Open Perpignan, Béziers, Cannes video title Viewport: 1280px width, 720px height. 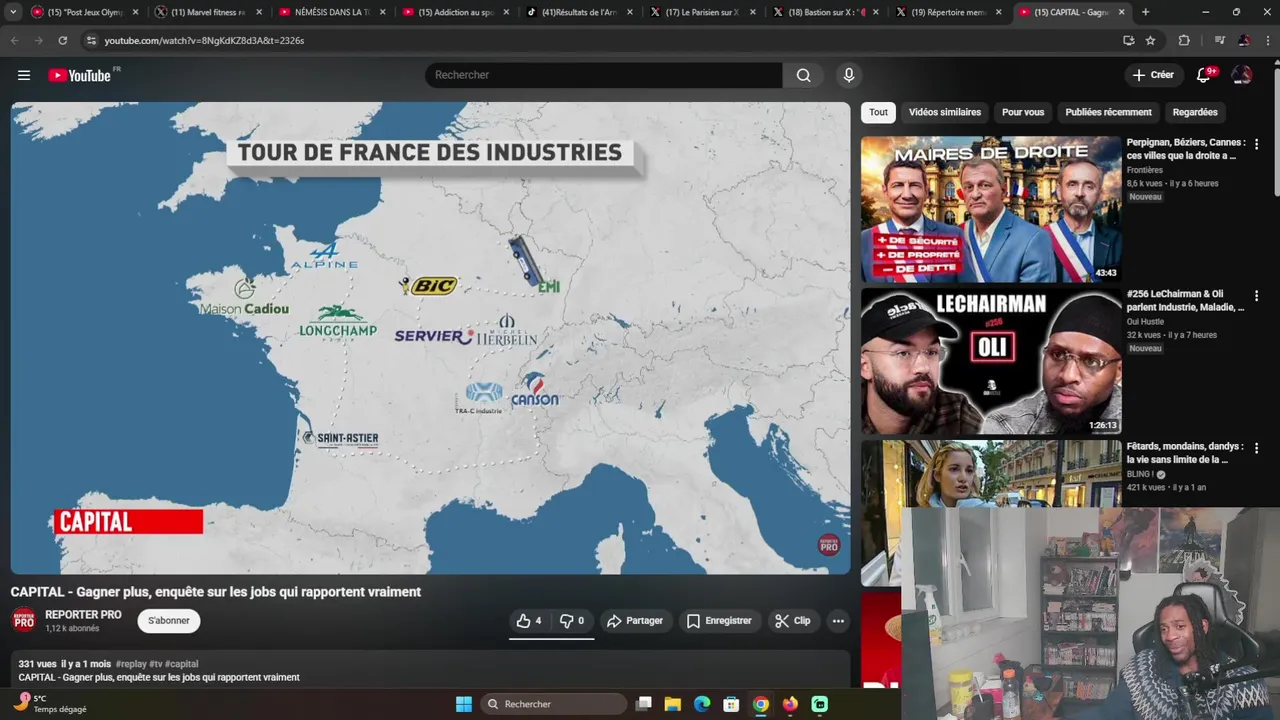pos(1186,149)
